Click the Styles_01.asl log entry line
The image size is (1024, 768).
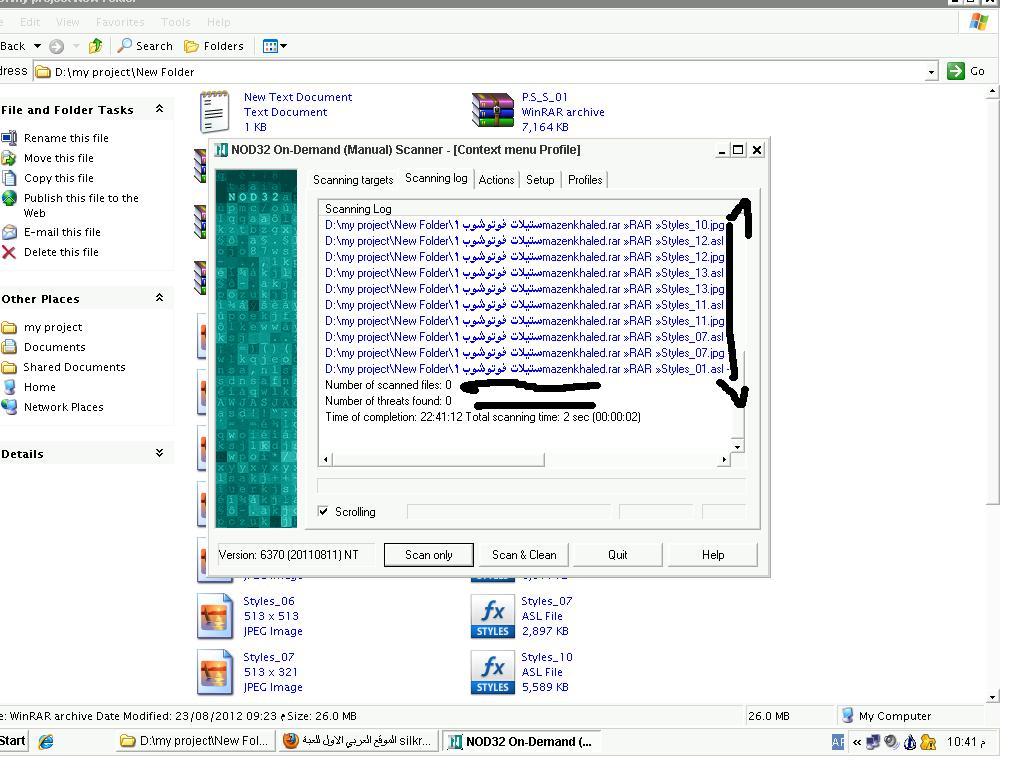pyautogui.click(x=524, y=369)
